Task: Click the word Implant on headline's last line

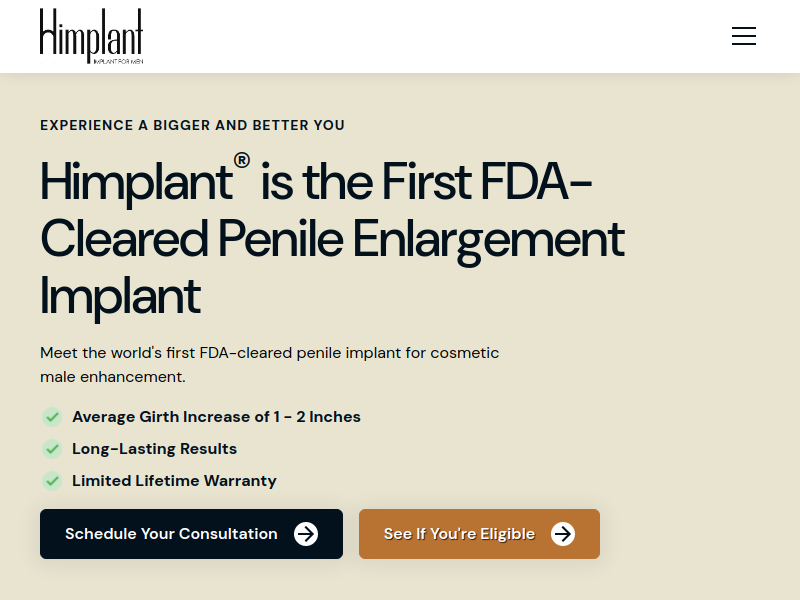Action: point(120,297)
